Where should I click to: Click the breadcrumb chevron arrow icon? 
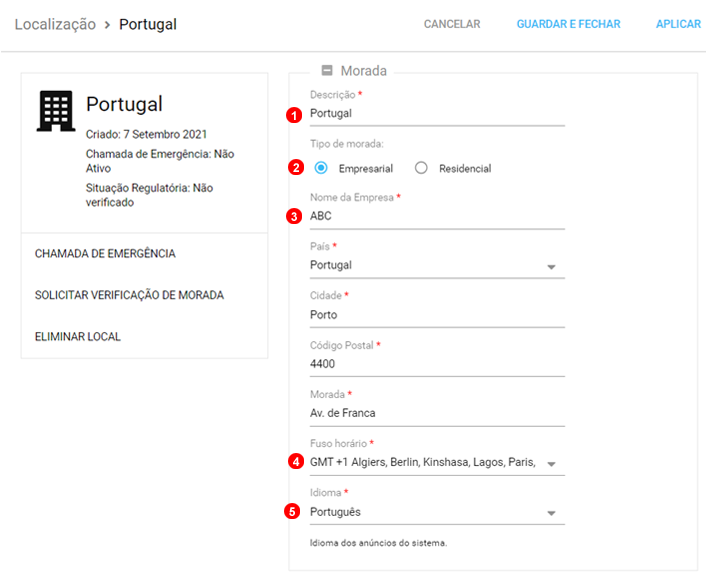107,24
